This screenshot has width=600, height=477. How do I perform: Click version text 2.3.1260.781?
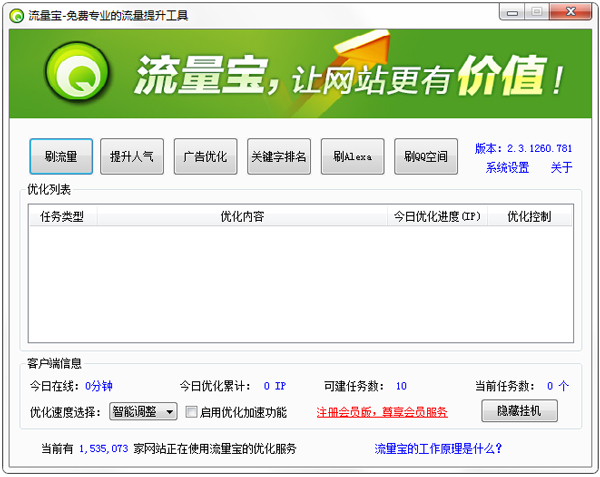(540, 148)
